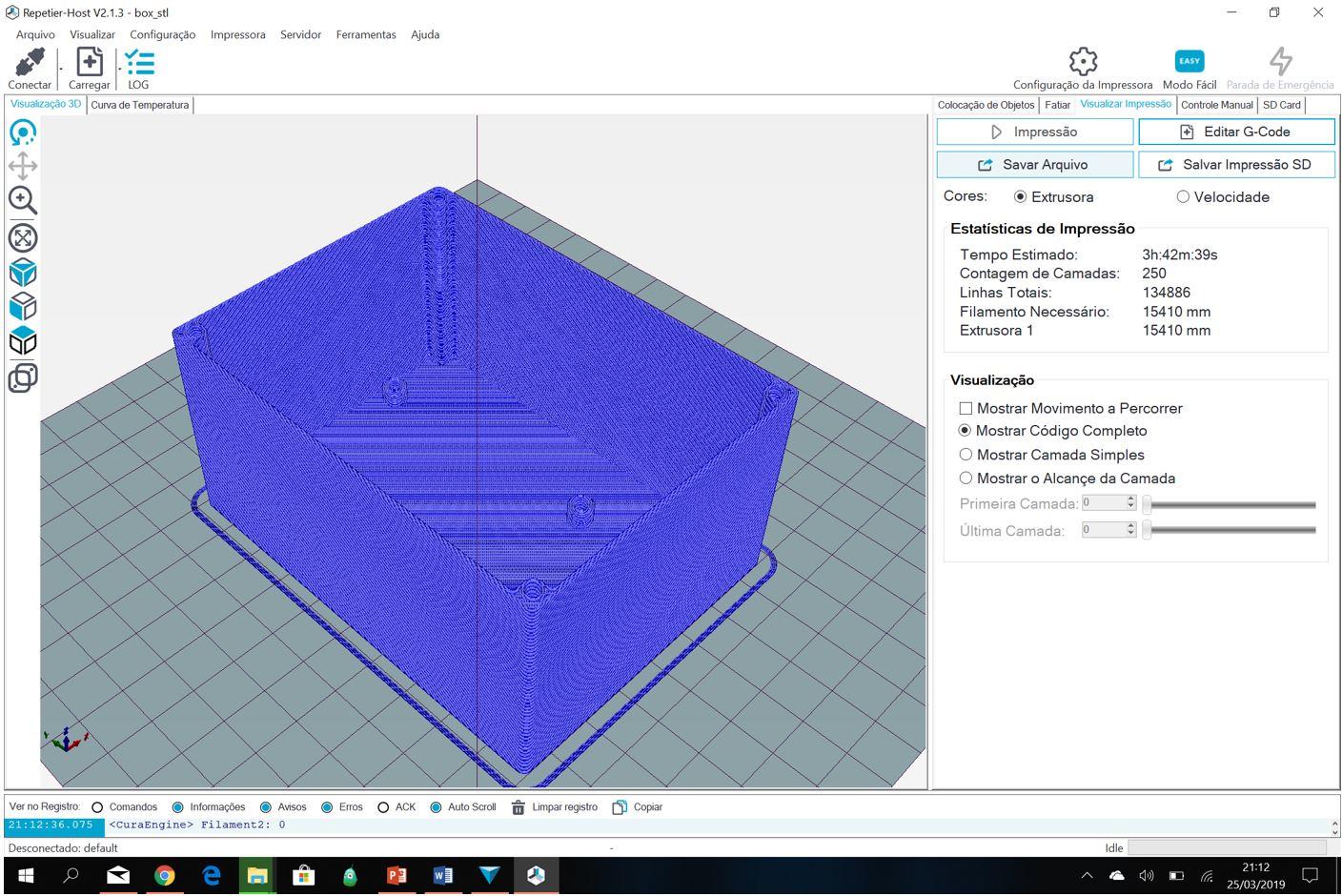Screen dimensions: 1342x896
Task: Click Última Camada slider handle
Action: click(x=1148, y=530)
